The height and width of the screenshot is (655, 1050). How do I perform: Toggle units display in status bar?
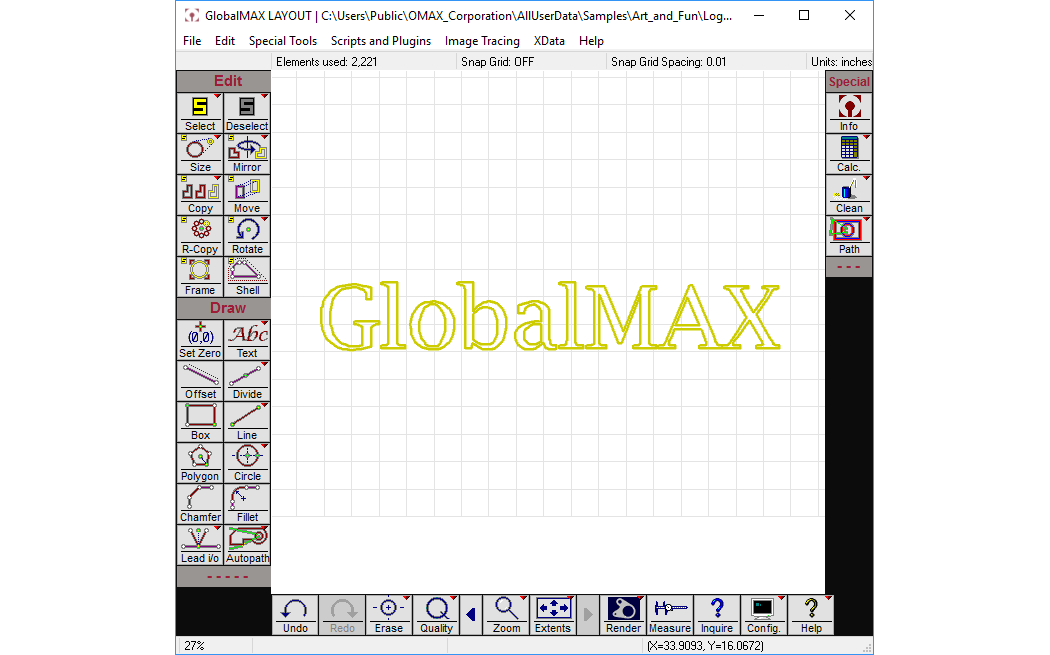841,62
